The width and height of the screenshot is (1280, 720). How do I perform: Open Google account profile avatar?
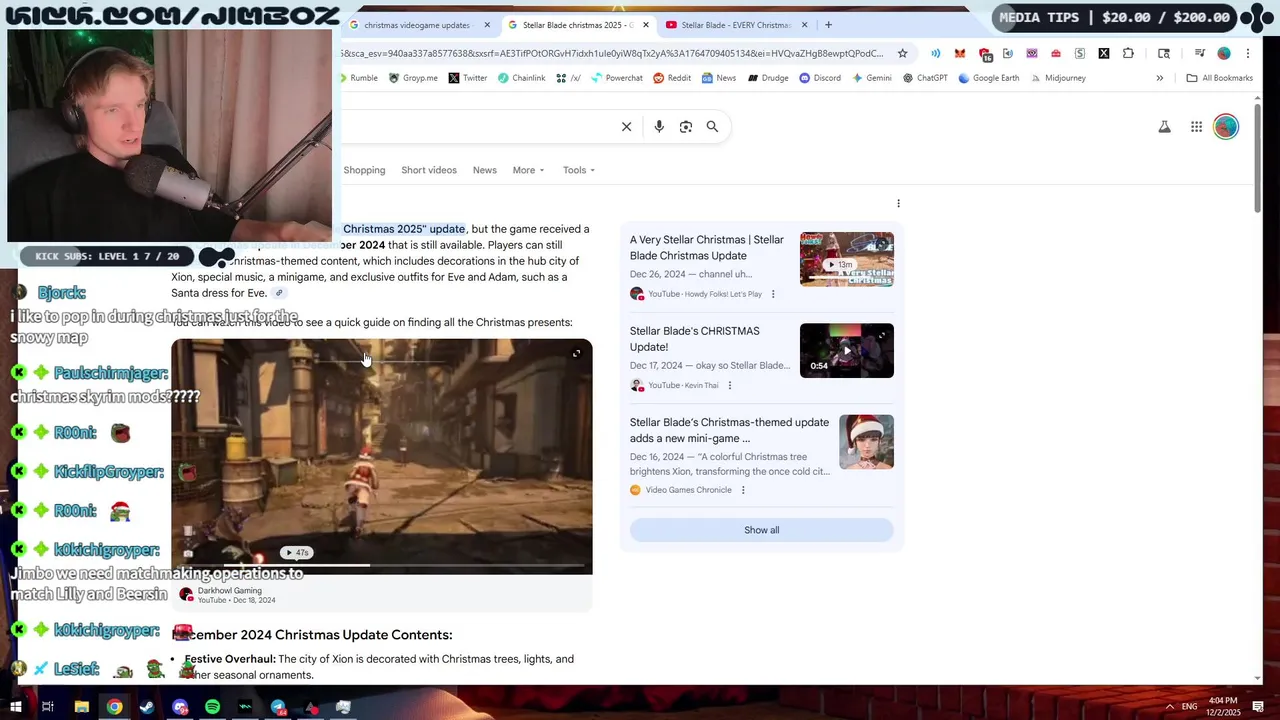[1226, 127]
